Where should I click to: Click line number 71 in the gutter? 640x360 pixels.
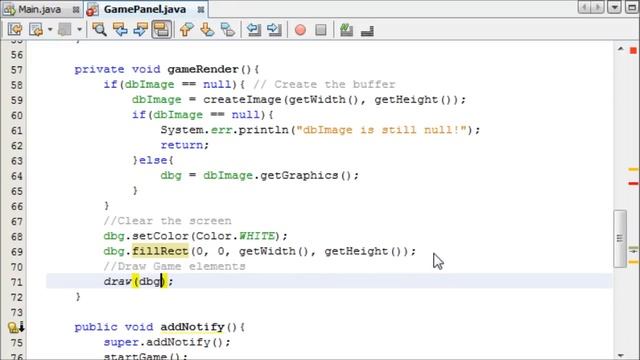(x=16, y=282)
